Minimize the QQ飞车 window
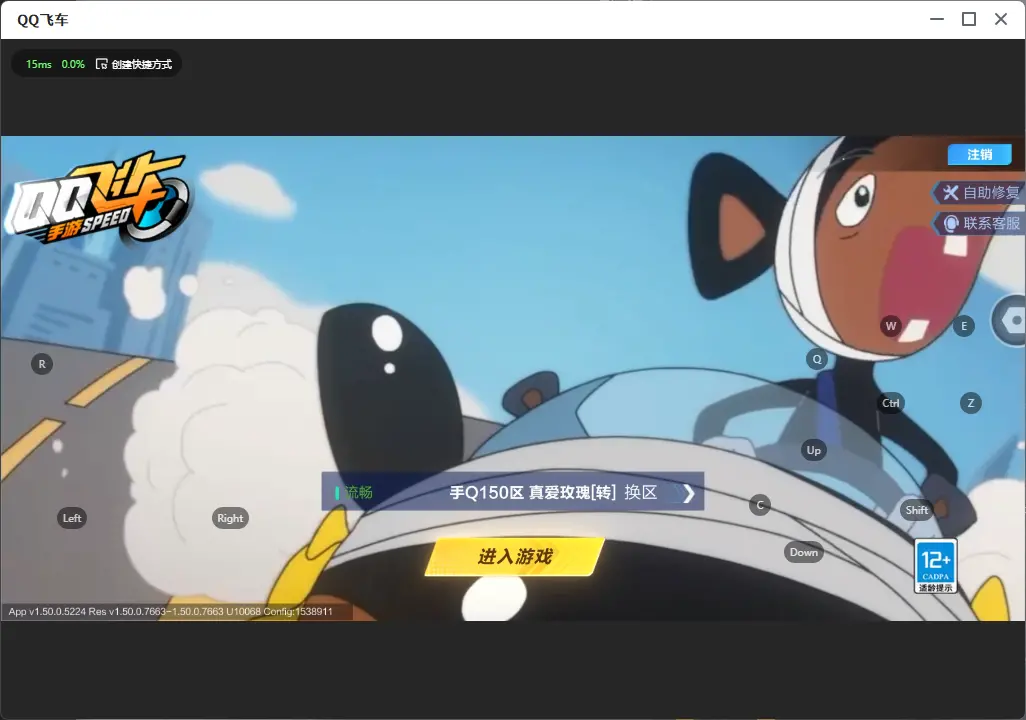The image size is (1026, 720). coord(937,20)
